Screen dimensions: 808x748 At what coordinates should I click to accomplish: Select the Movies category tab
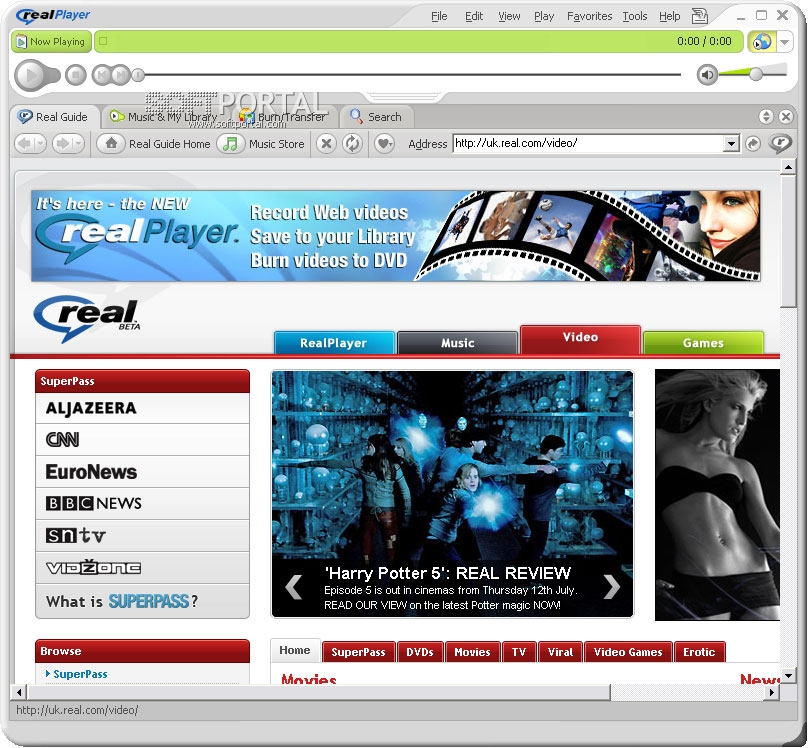click(x=472, y=652)
